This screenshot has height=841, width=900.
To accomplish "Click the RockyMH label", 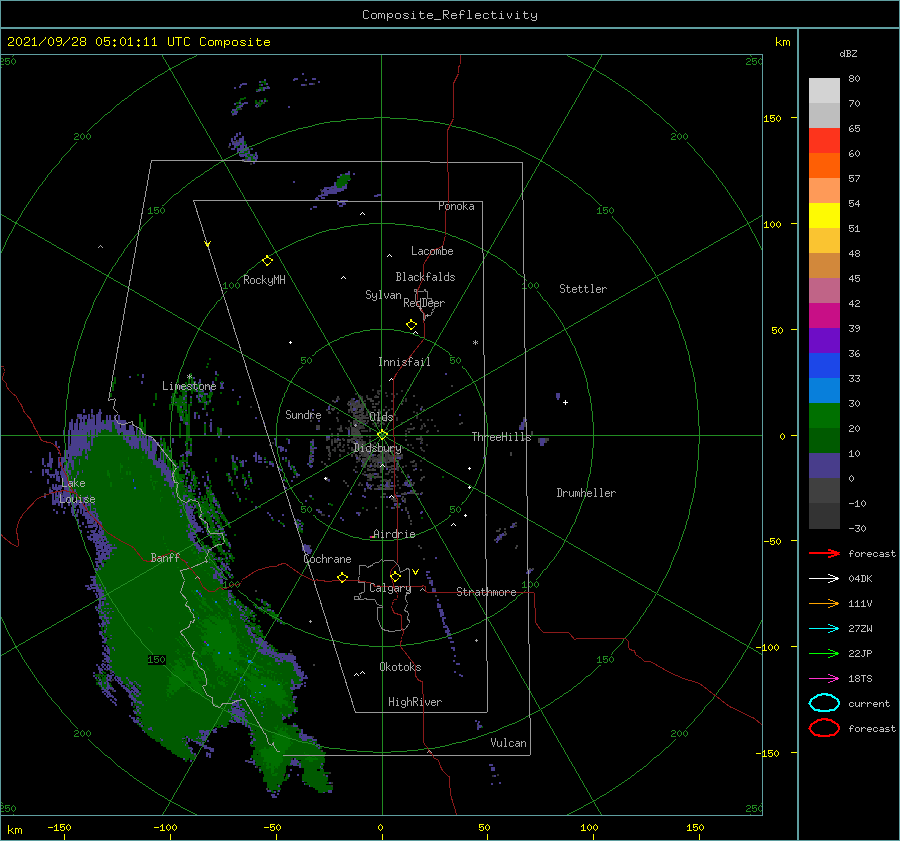I will [x=264, y=280].
